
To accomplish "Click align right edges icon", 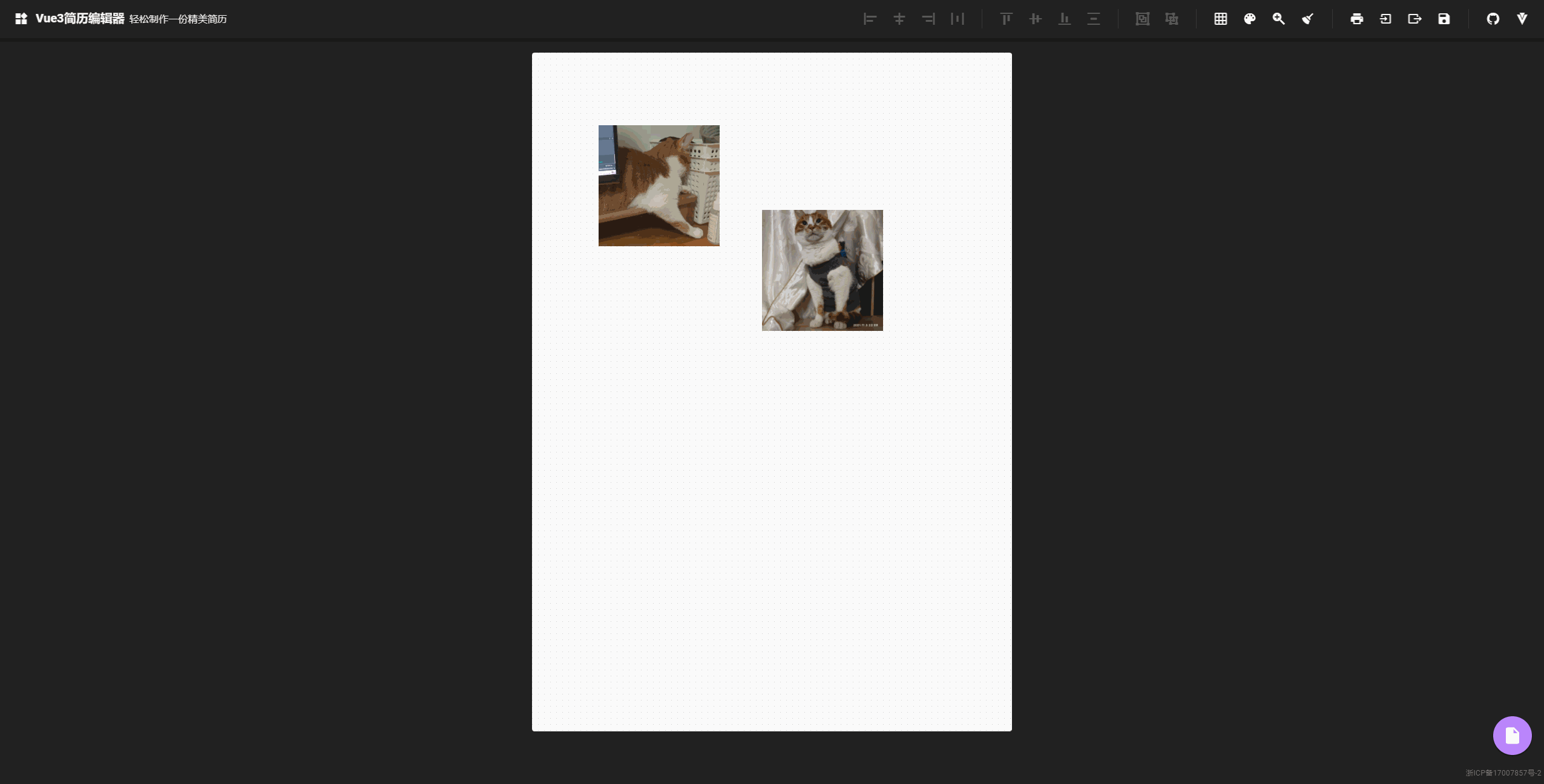I will [x=928, y=19].
